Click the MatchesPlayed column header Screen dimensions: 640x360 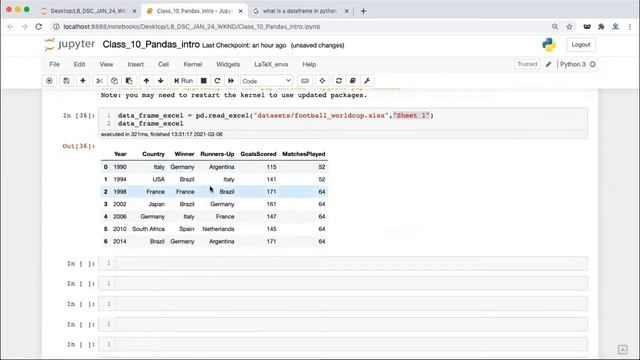tap(304, 154)
